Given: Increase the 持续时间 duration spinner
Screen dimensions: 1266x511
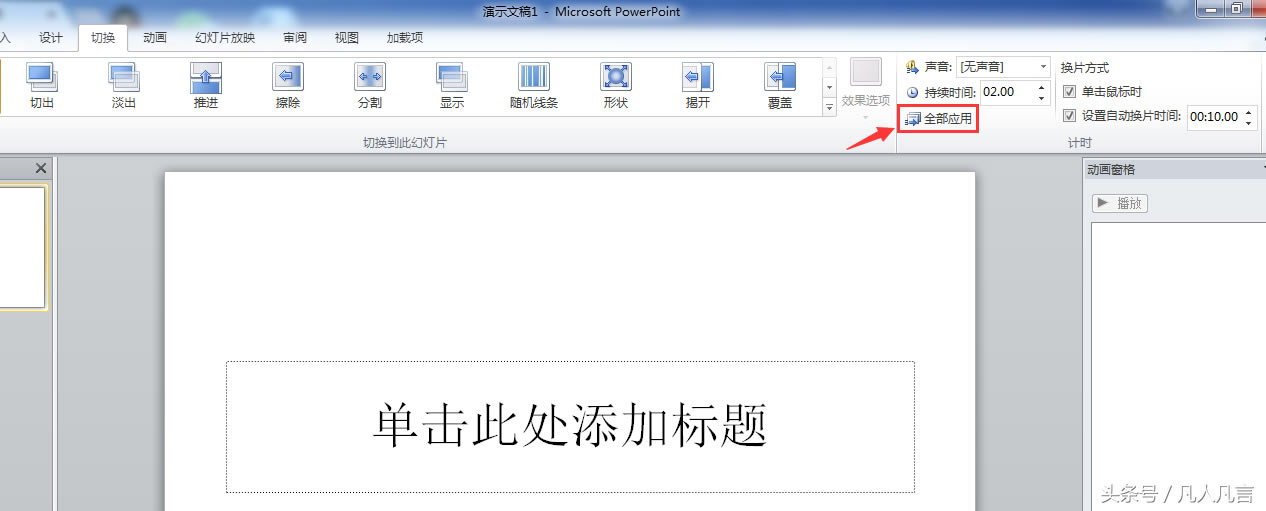Looking at the screenshot, I should pyautogui.click(x=1044, y=87).
